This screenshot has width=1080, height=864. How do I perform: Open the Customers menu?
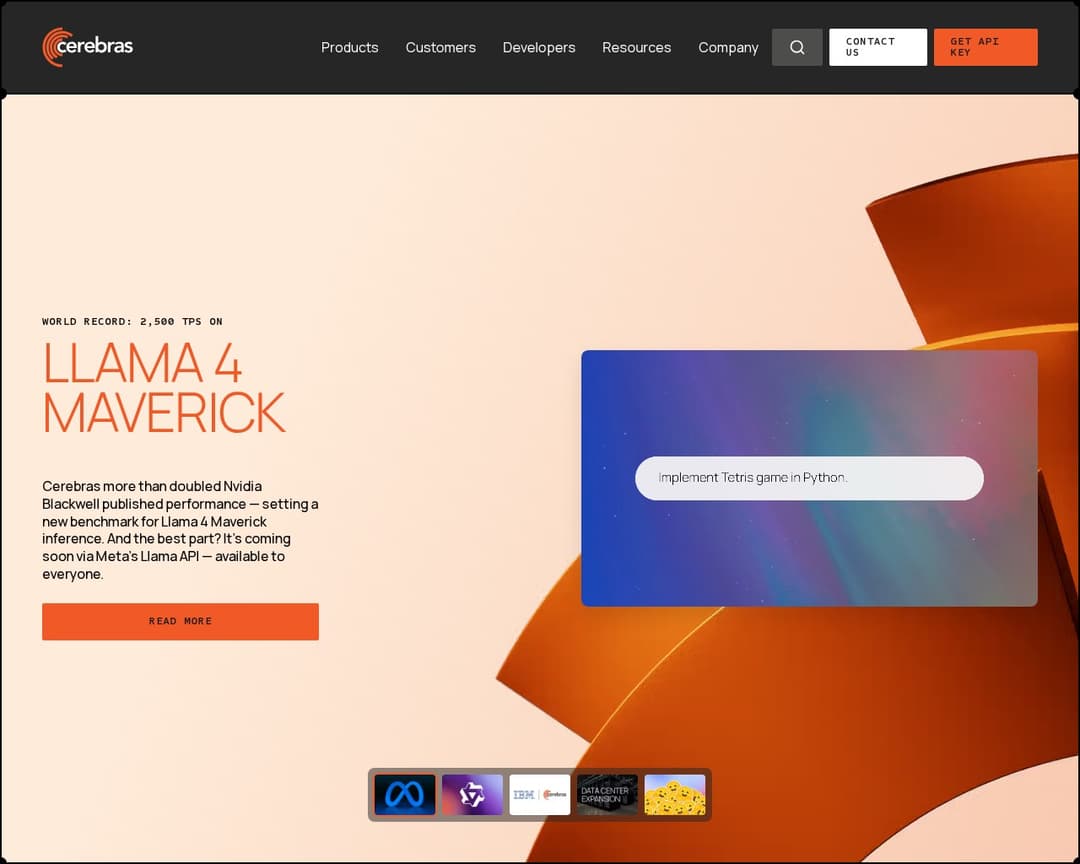click(x=440, y=48)
